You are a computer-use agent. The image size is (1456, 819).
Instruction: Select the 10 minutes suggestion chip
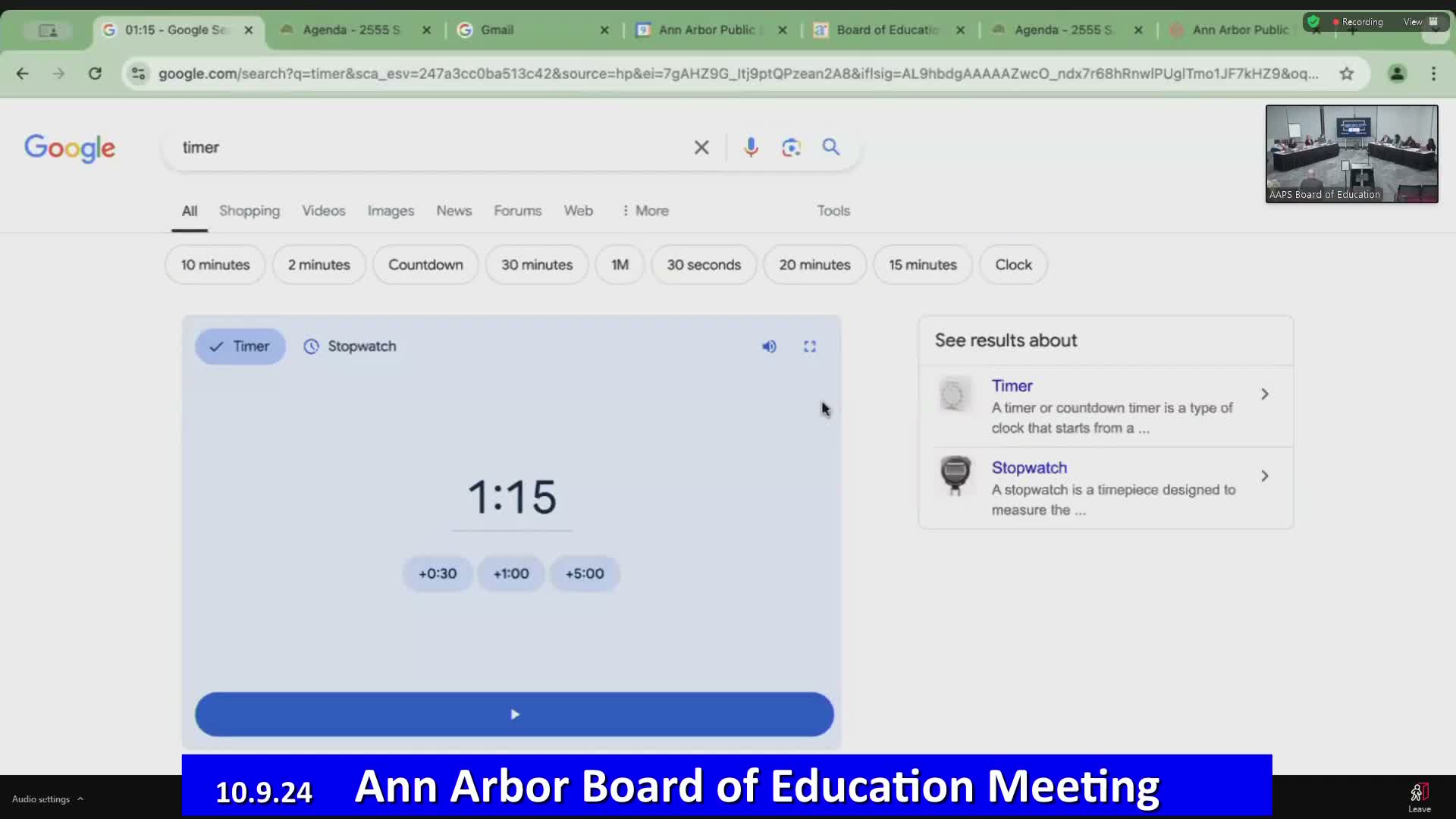215,265
